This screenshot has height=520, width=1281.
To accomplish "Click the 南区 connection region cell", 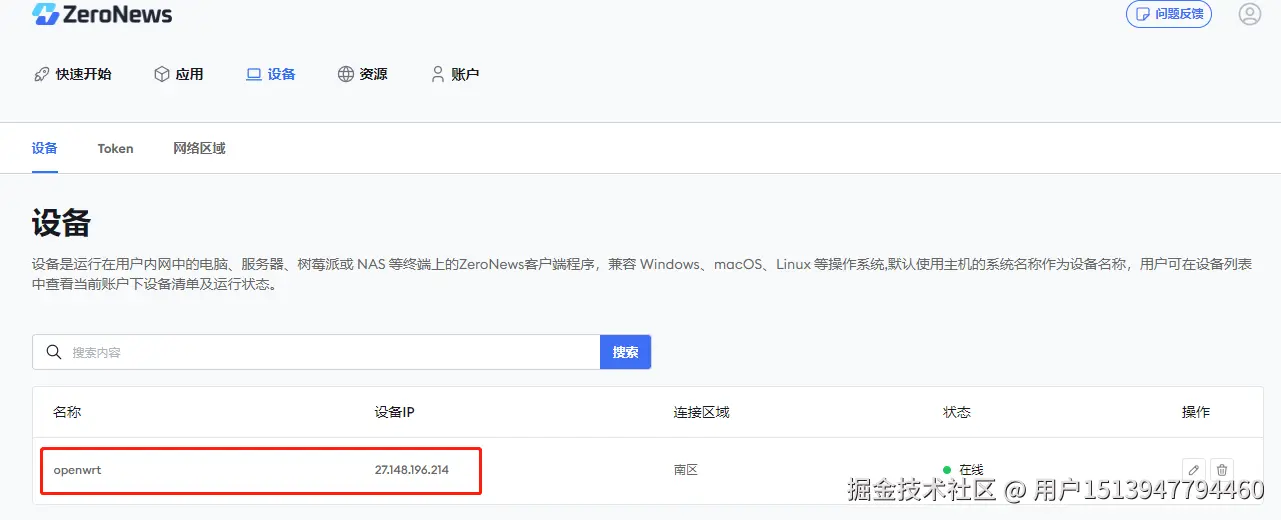I will [x=686, y=470].
